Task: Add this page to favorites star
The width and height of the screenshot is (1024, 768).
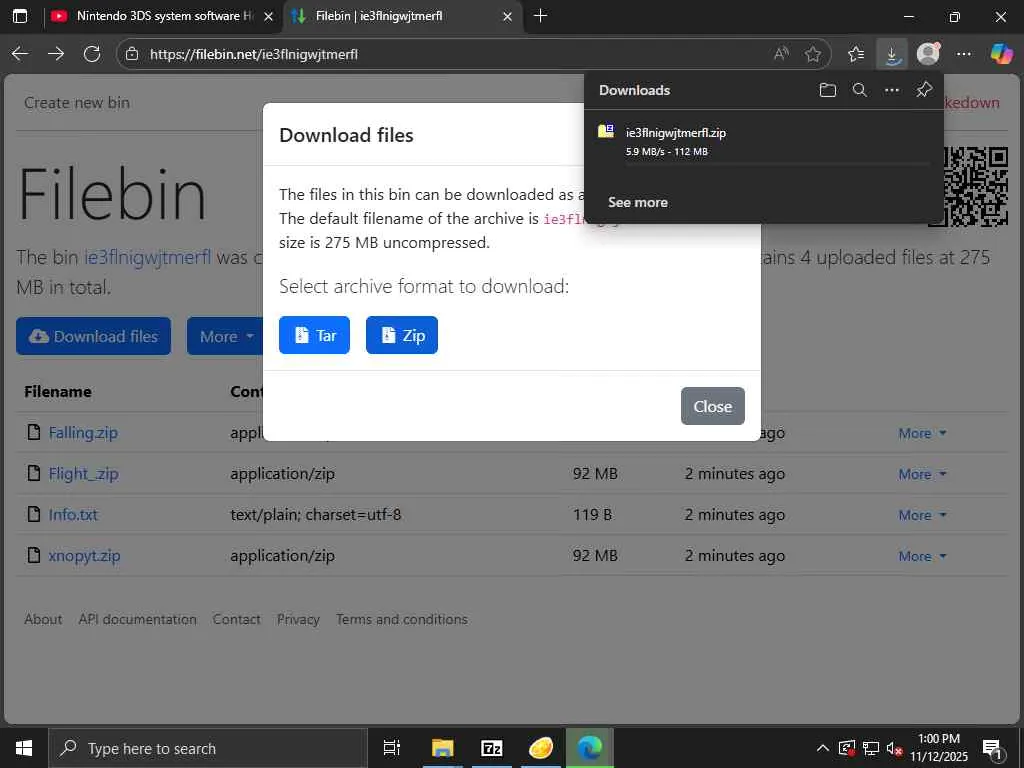Action: [812, 54]
